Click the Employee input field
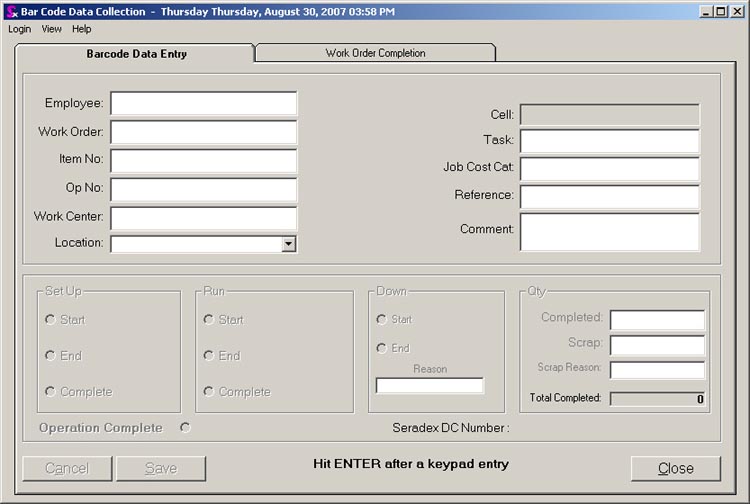750x504 pixels. [203, 104]
